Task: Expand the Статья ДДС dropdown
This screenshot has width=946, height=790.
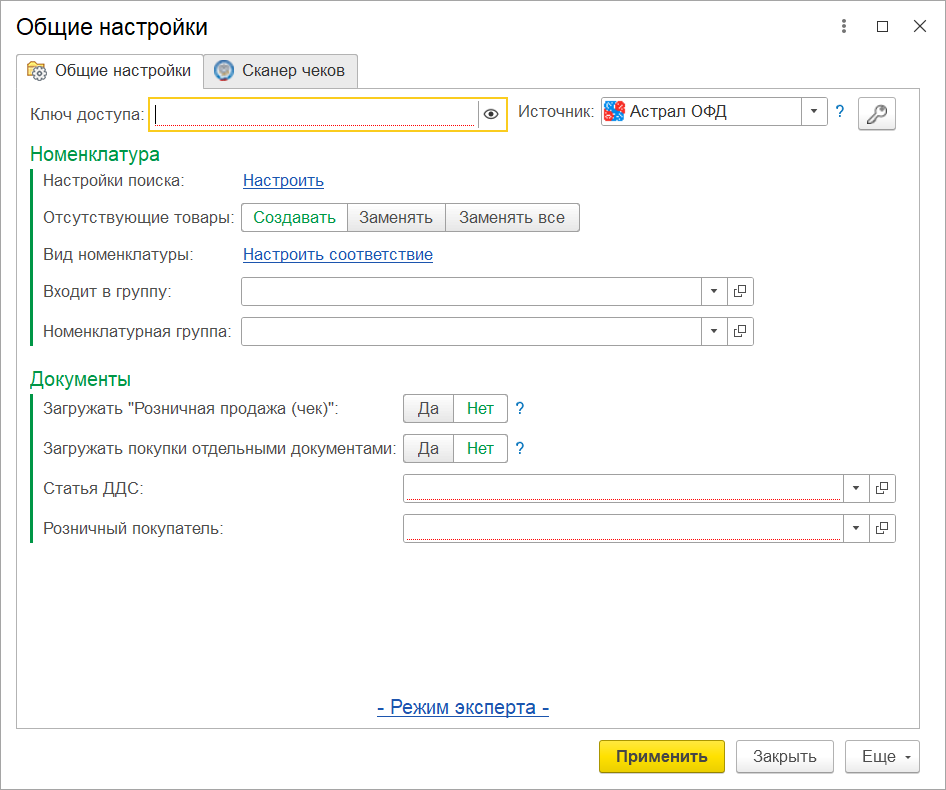Action: (x=856, y=488)
